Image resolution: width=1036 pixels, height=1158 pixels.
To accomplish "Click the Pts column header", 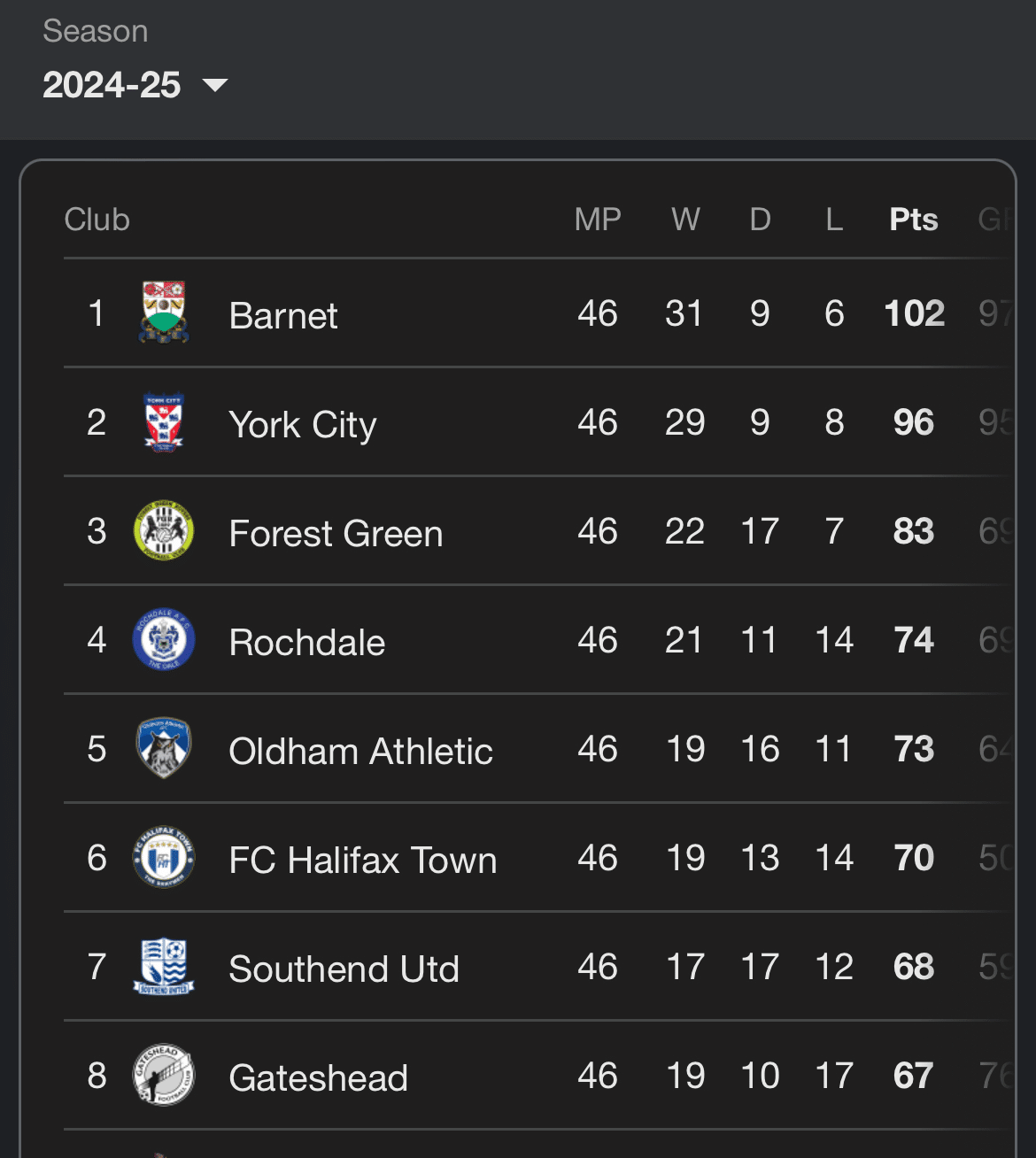I will pos(914,220).
